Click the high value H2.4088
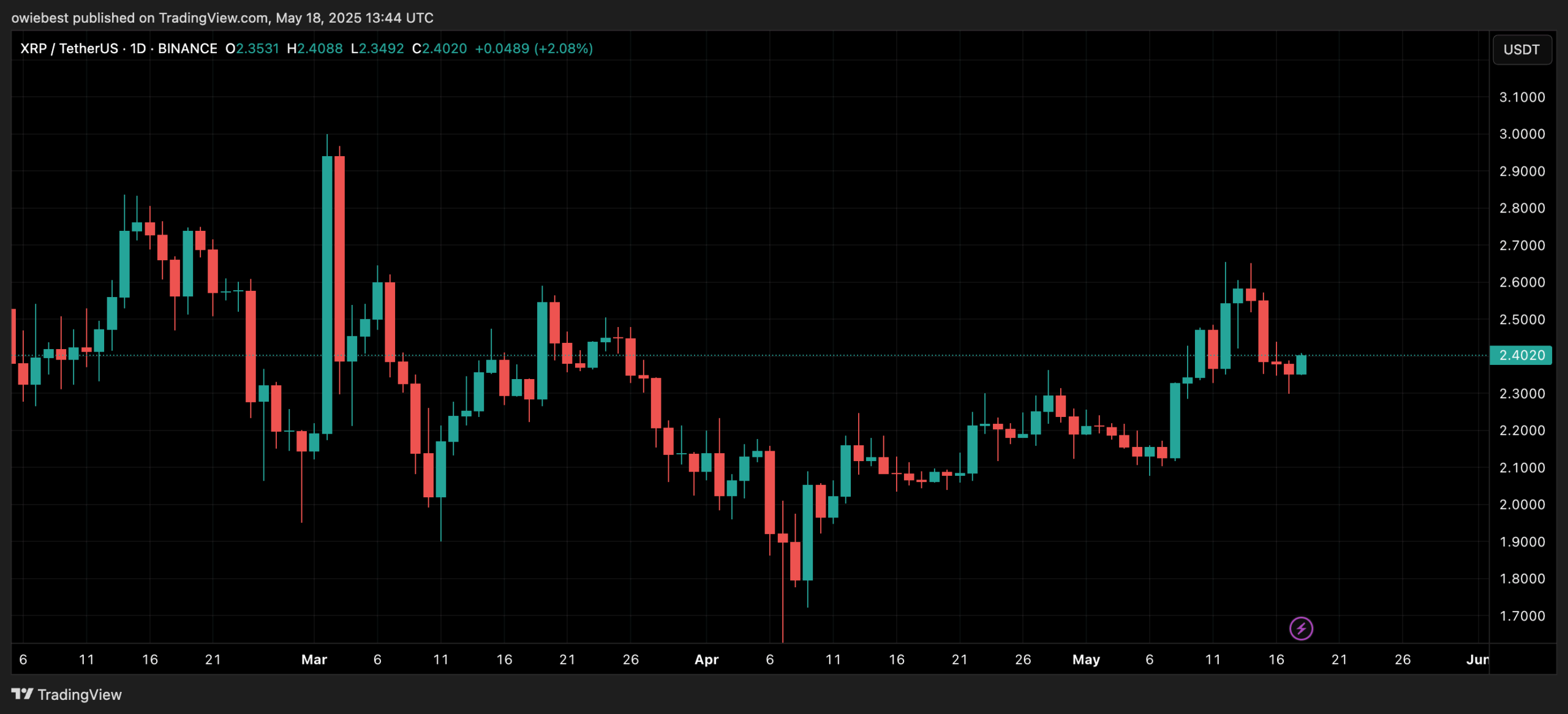 [x=315, y=48]
